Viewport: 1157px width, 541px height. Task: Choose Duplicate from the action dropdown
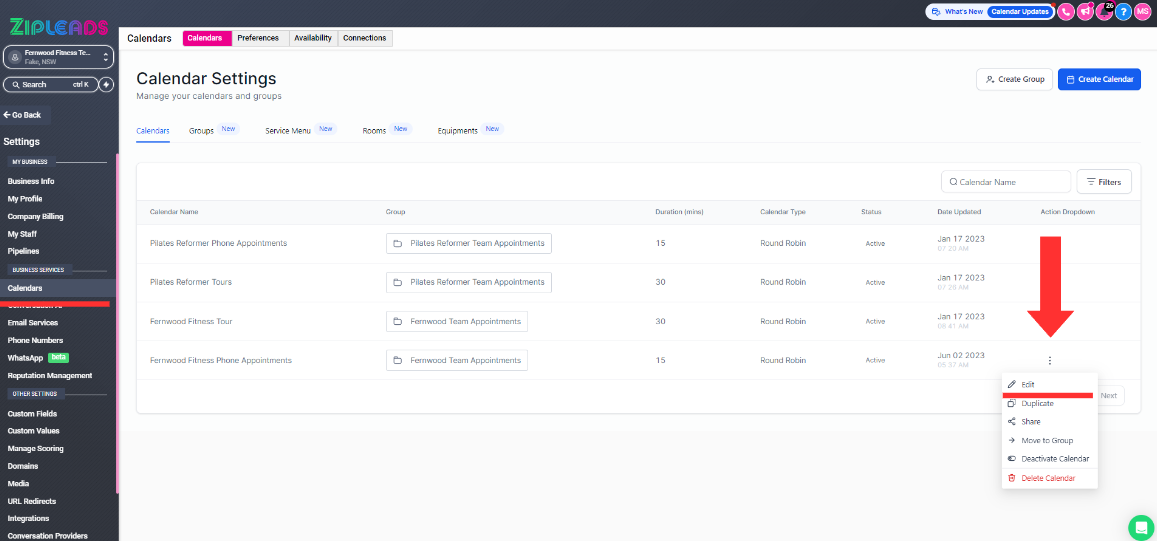1049,403
